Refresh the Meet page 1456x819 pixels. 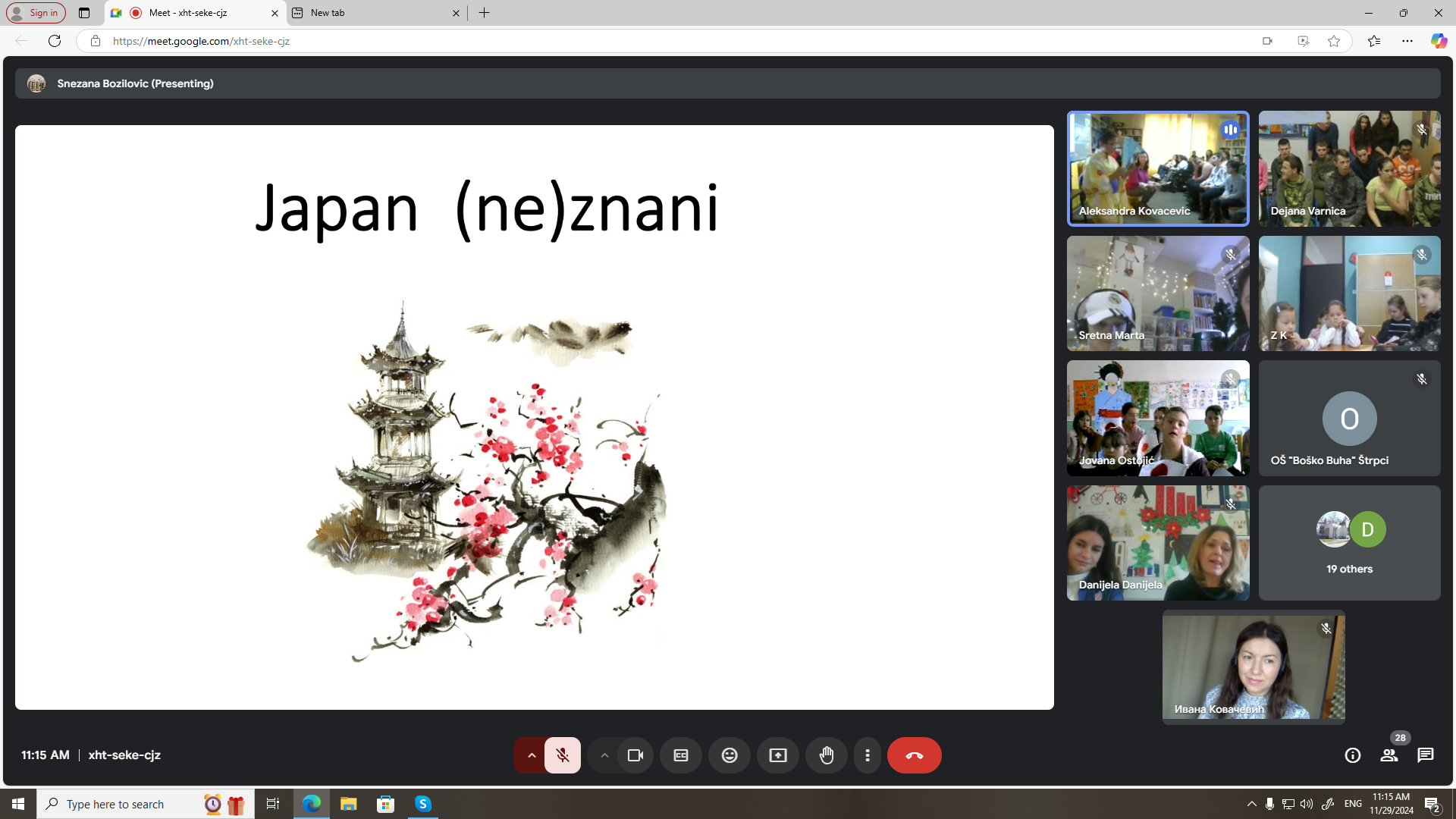[55, 41]
